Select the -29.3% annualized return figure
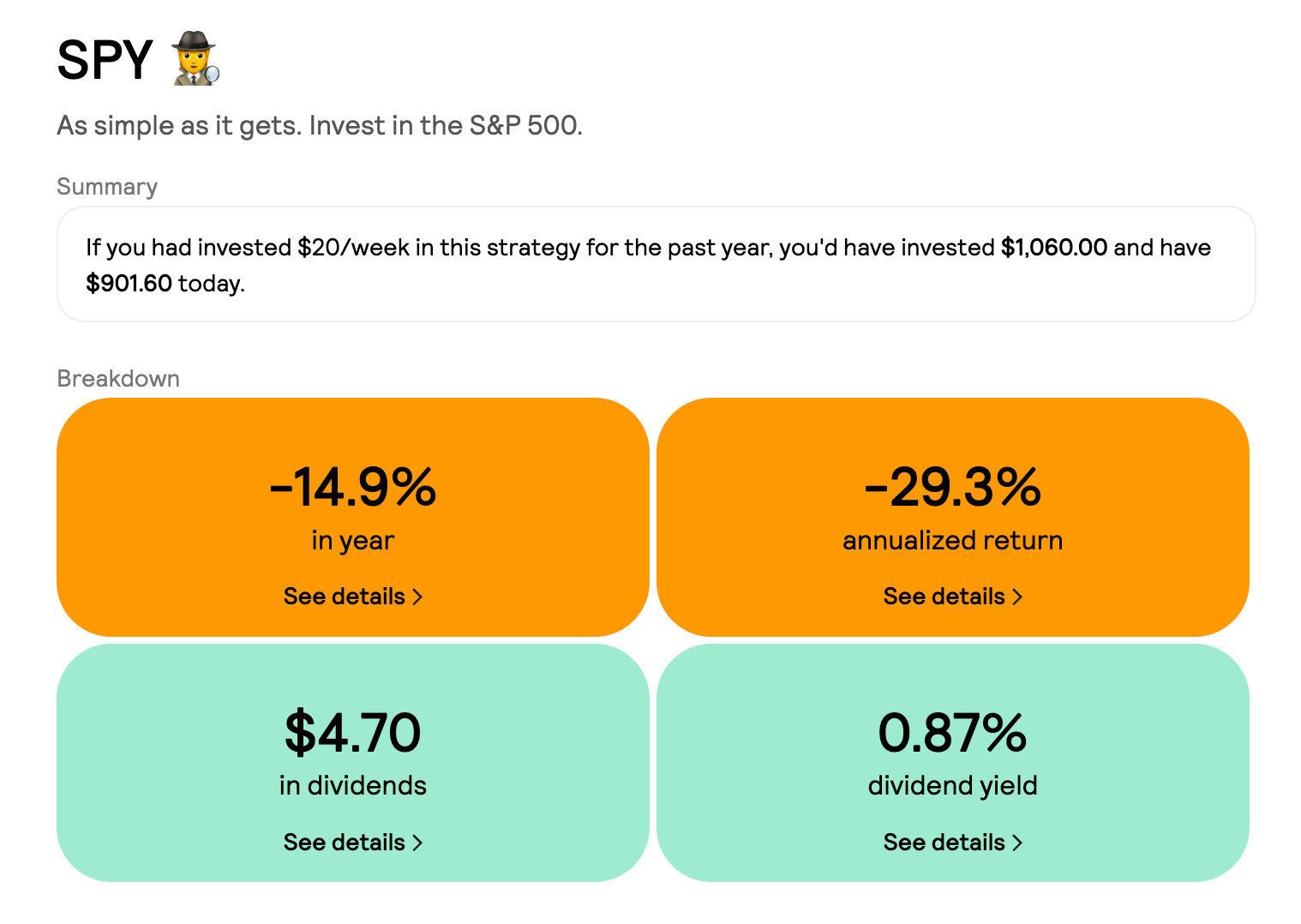Screen dimensions: 1301x924 click(x=953, y=487)
